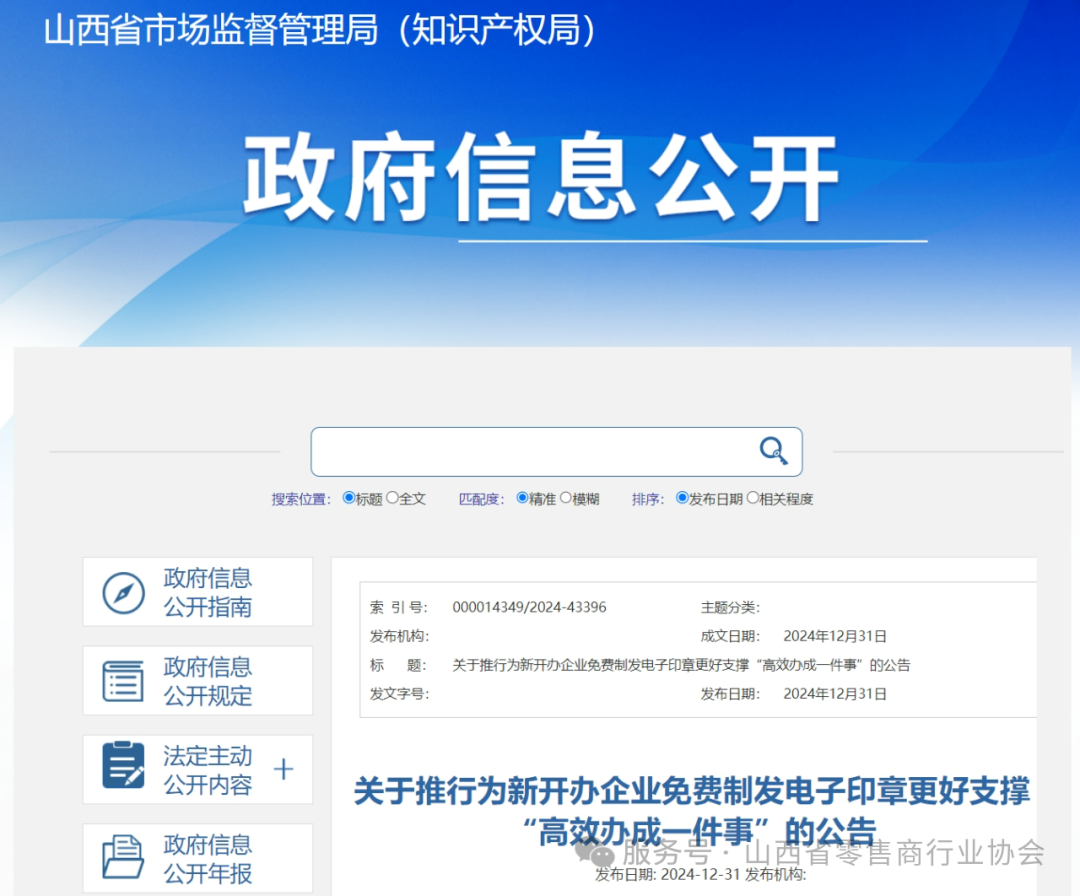Screen dimensions: 1080x896
Task: Sort results by 发布日期 radio option
Action: 682,498
